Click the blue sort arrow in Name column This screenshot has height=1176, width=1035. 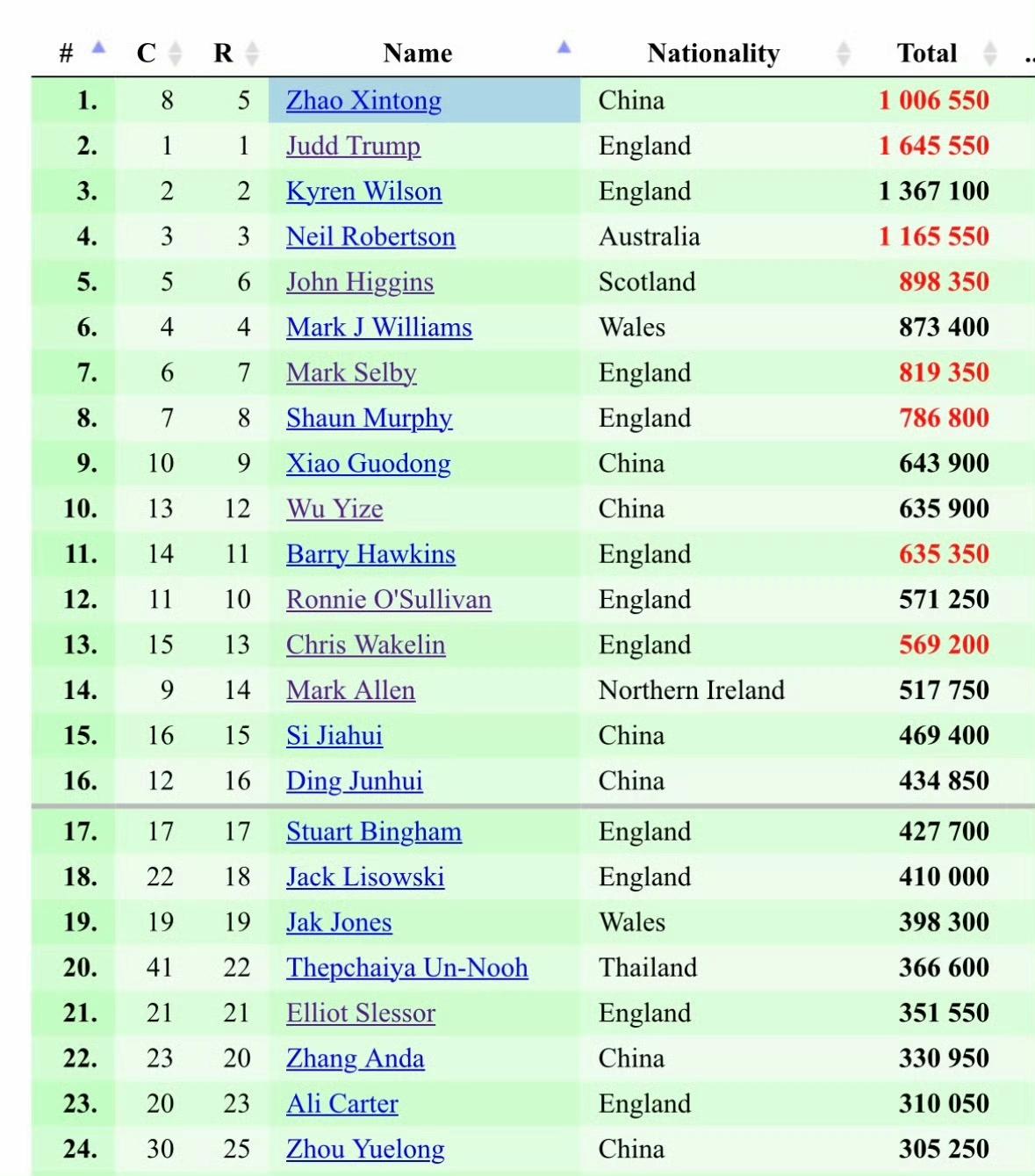coord(564,47)
